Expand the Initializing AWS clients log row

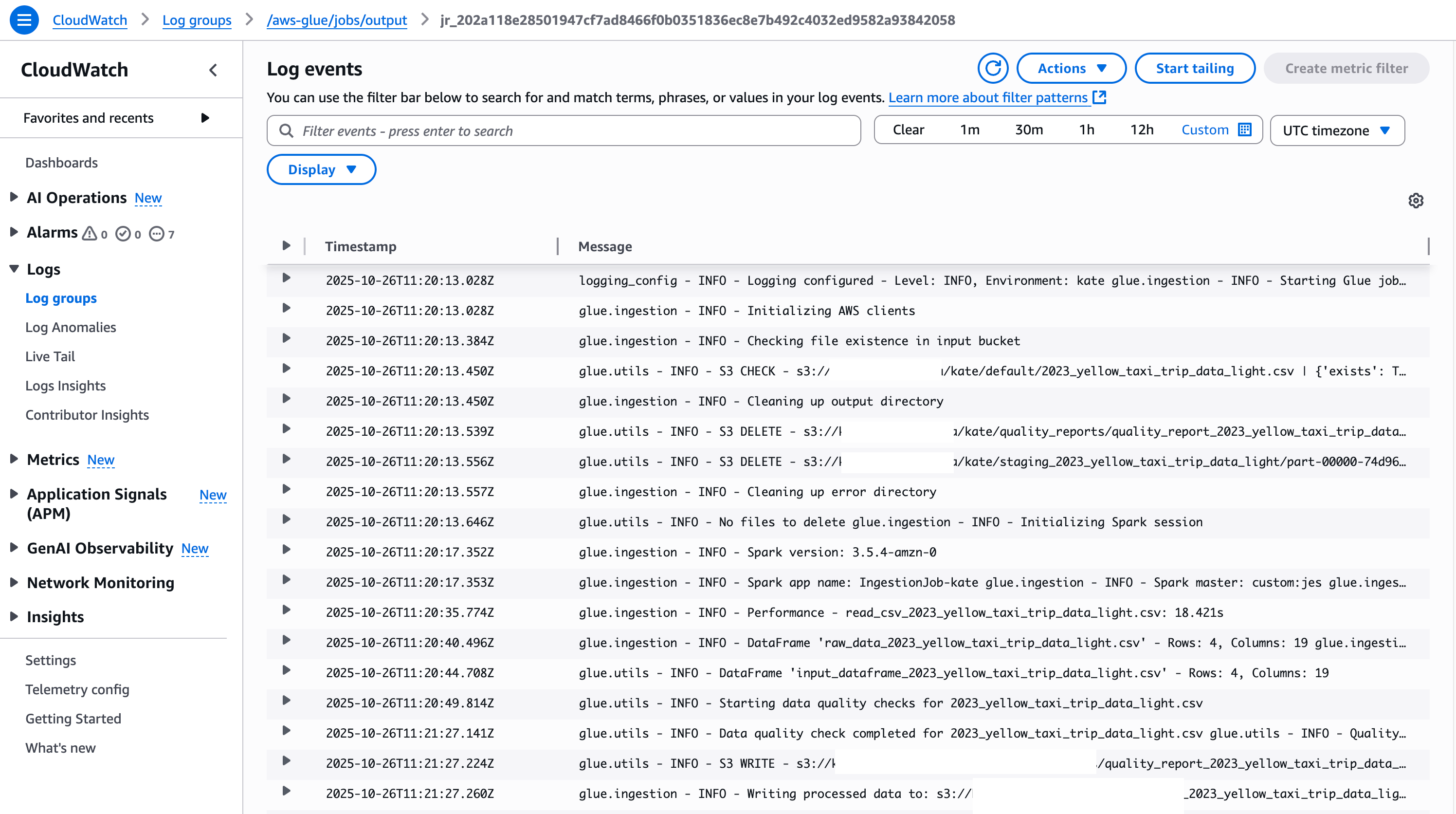click(x=286, y=309)
